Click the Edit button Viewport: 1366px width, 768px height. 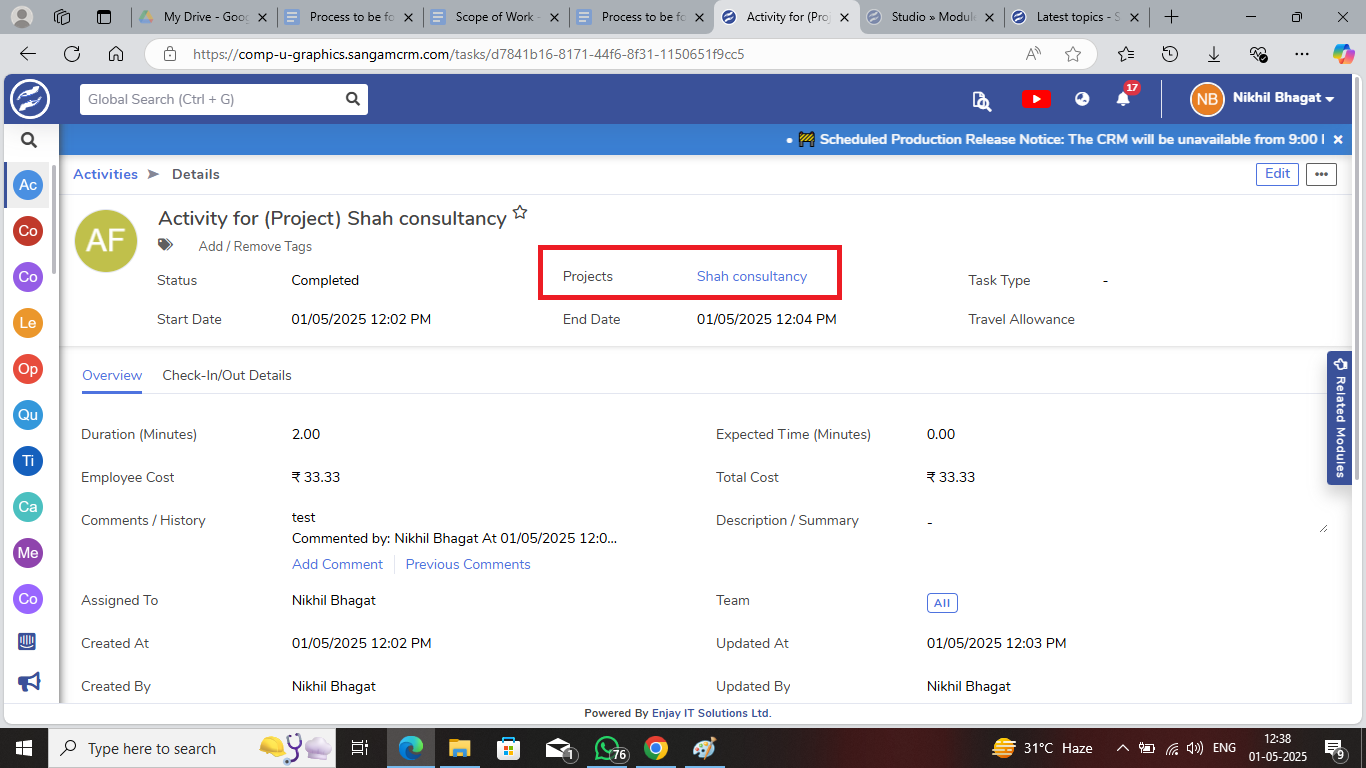tap(1277, 174)
